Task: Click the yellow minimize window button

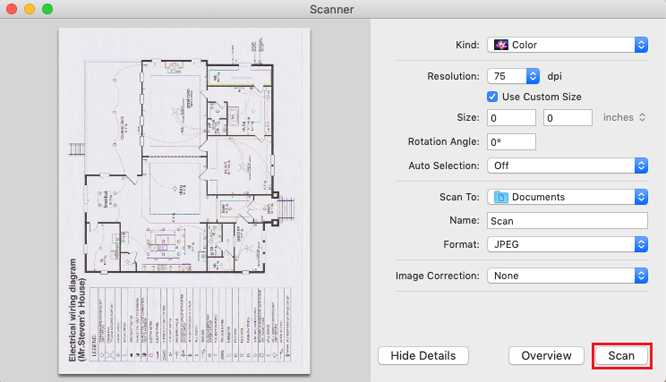Action: point(29,9)
